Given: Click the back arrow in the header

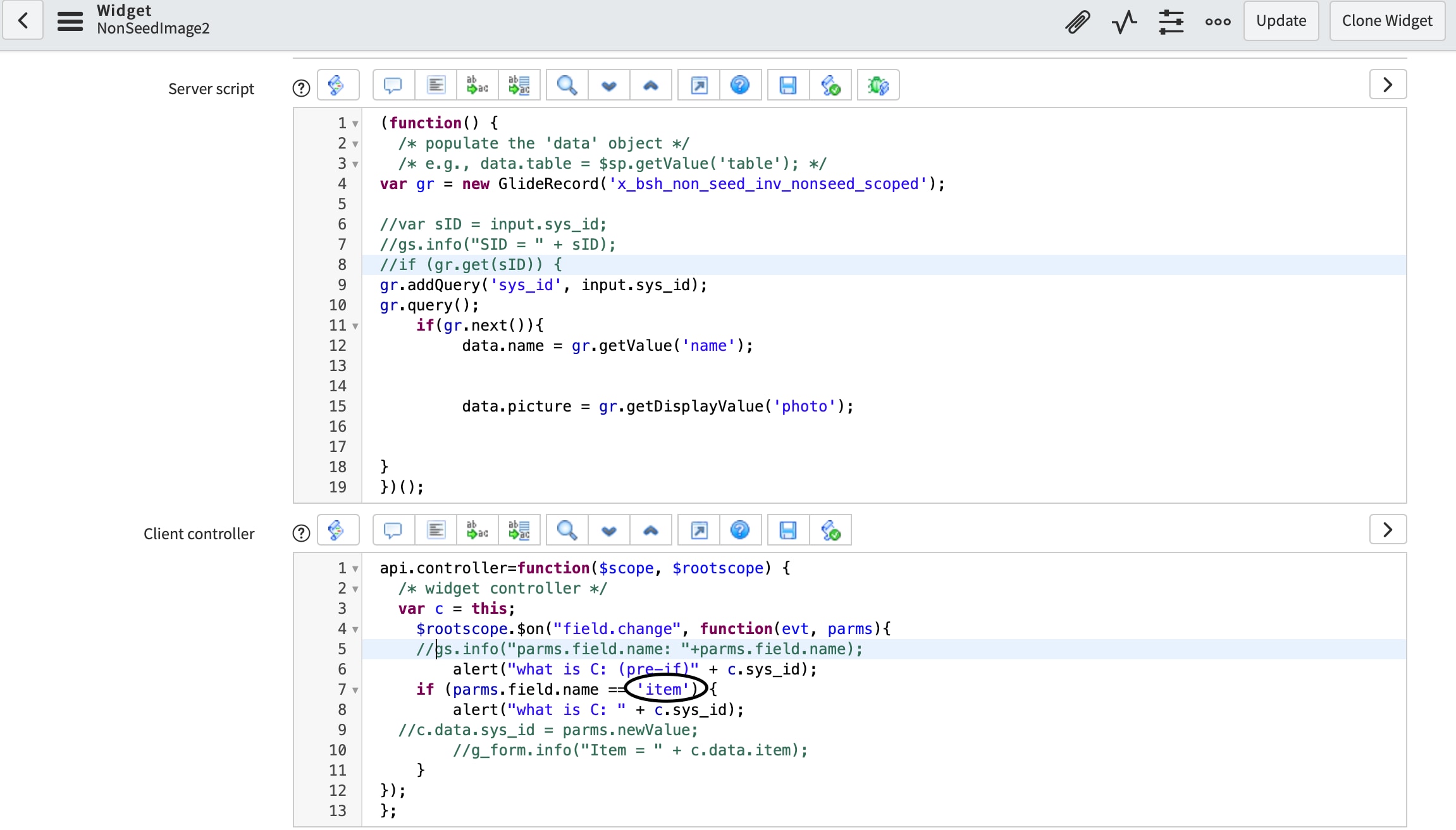Looking at the screenshot, I should pyautogui.click(x=23, y=21).
